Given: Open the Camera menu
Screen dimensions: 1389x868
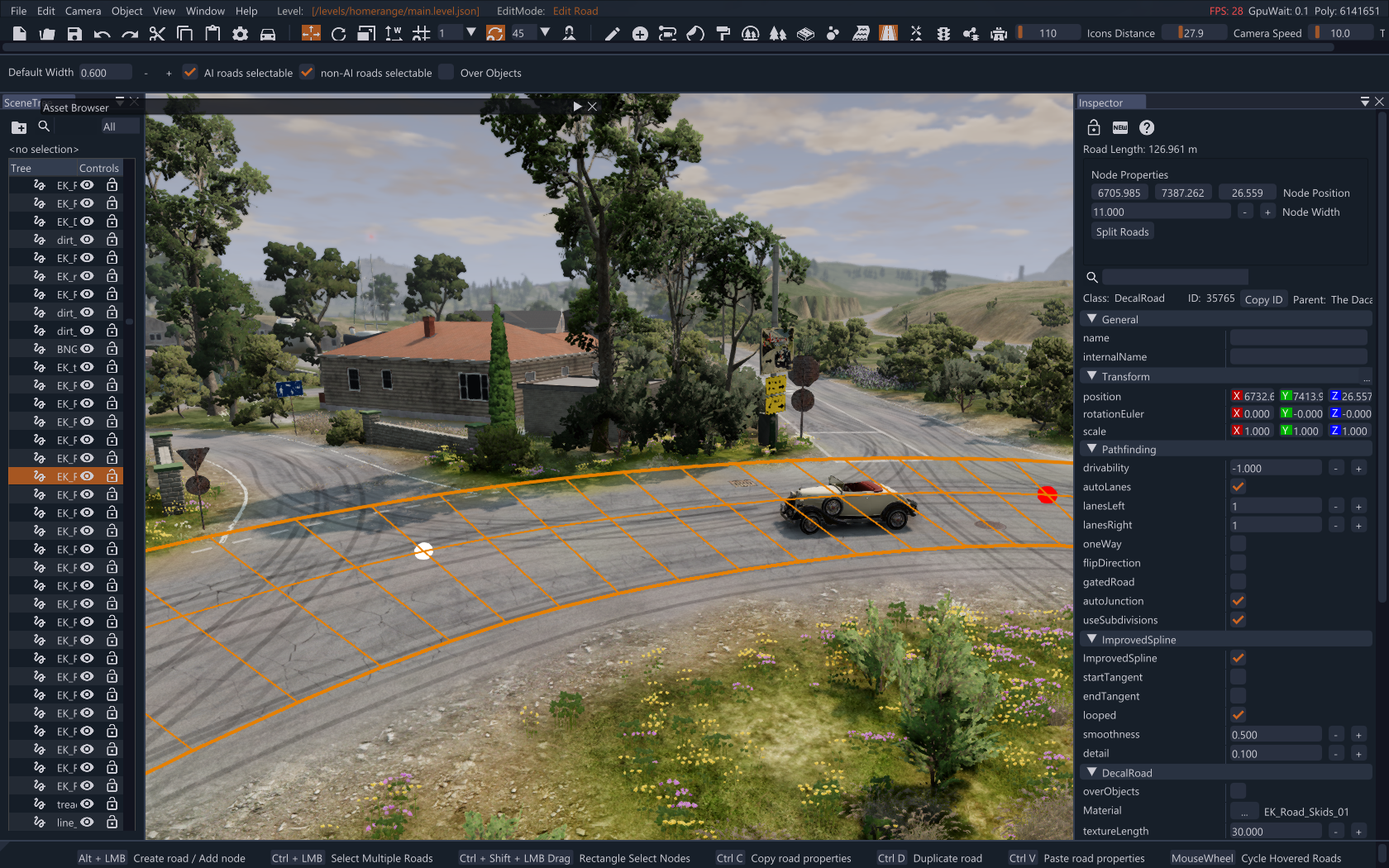Looking at the screenshot, I should tap(83, 11).
